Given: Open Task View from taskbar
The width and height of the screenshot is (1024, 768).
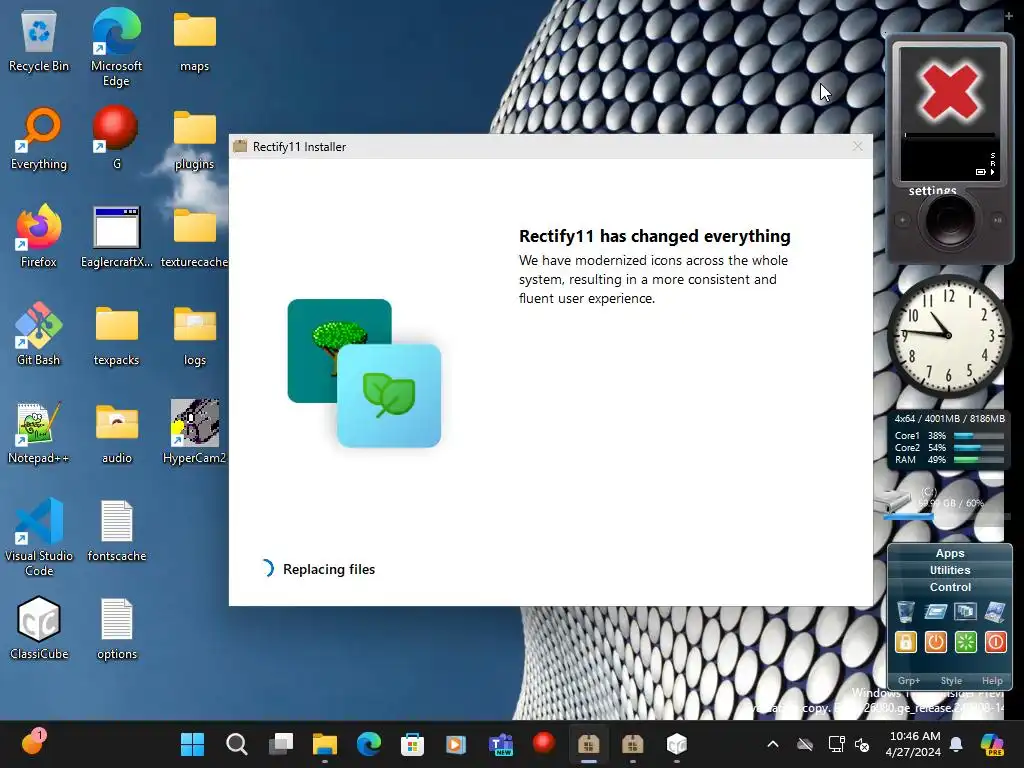Looking at the screenshot, I should [x=281, y=744].
